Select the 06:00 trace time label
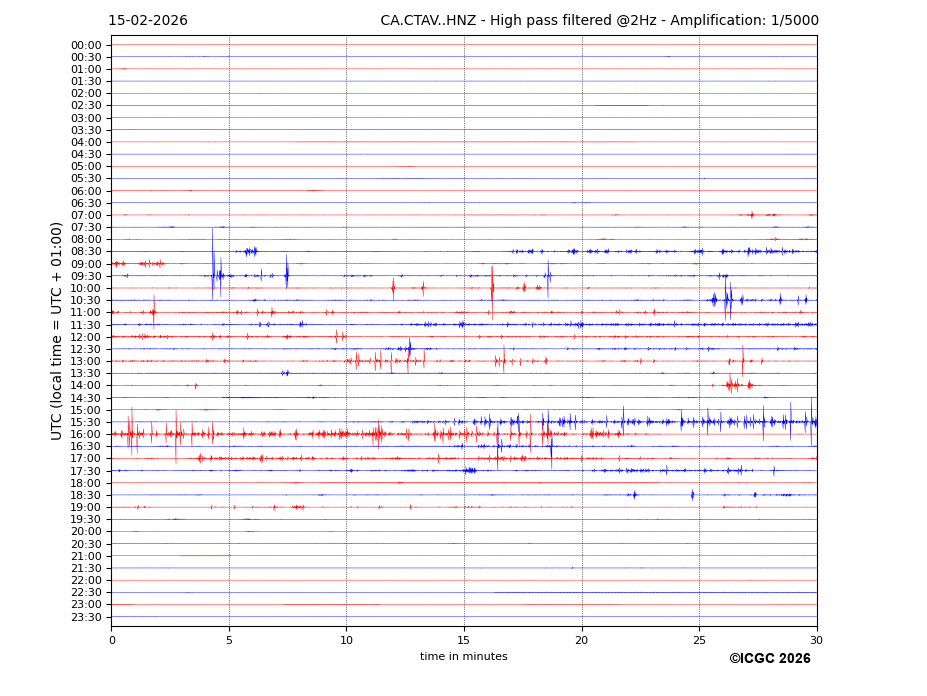Viewport: 927px width, 696px height. 86,191
